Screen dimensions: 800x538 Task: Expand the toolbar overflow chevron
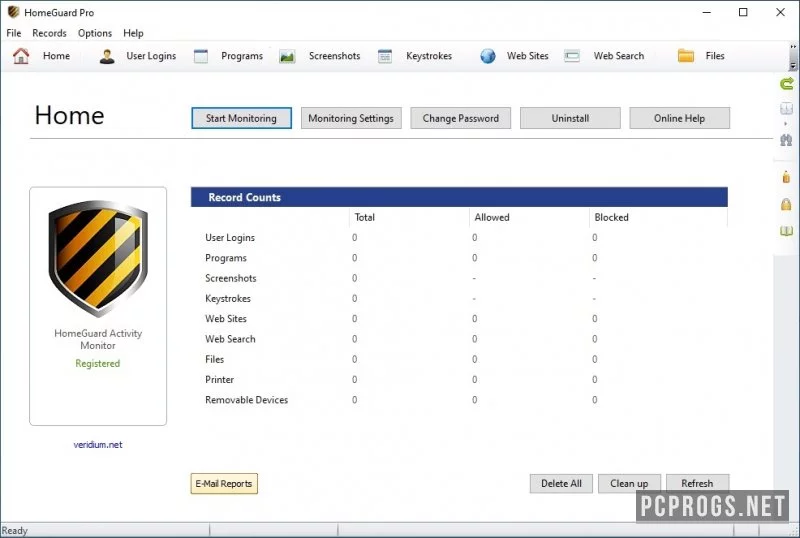[793, 46]
